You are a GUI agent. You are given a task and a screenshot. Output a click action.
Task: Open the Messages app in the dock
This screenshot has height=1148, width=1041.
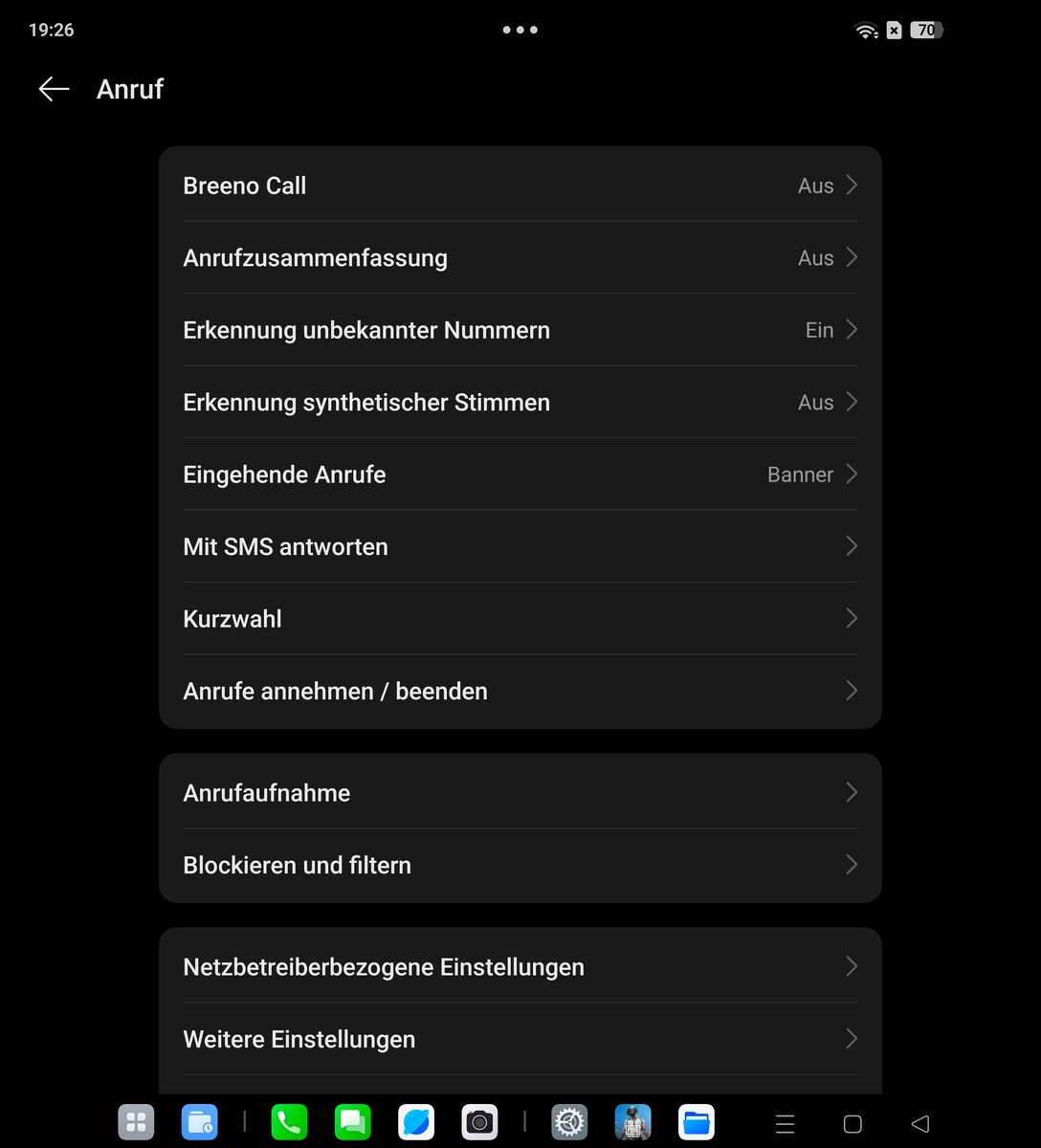click(352, 1122)
